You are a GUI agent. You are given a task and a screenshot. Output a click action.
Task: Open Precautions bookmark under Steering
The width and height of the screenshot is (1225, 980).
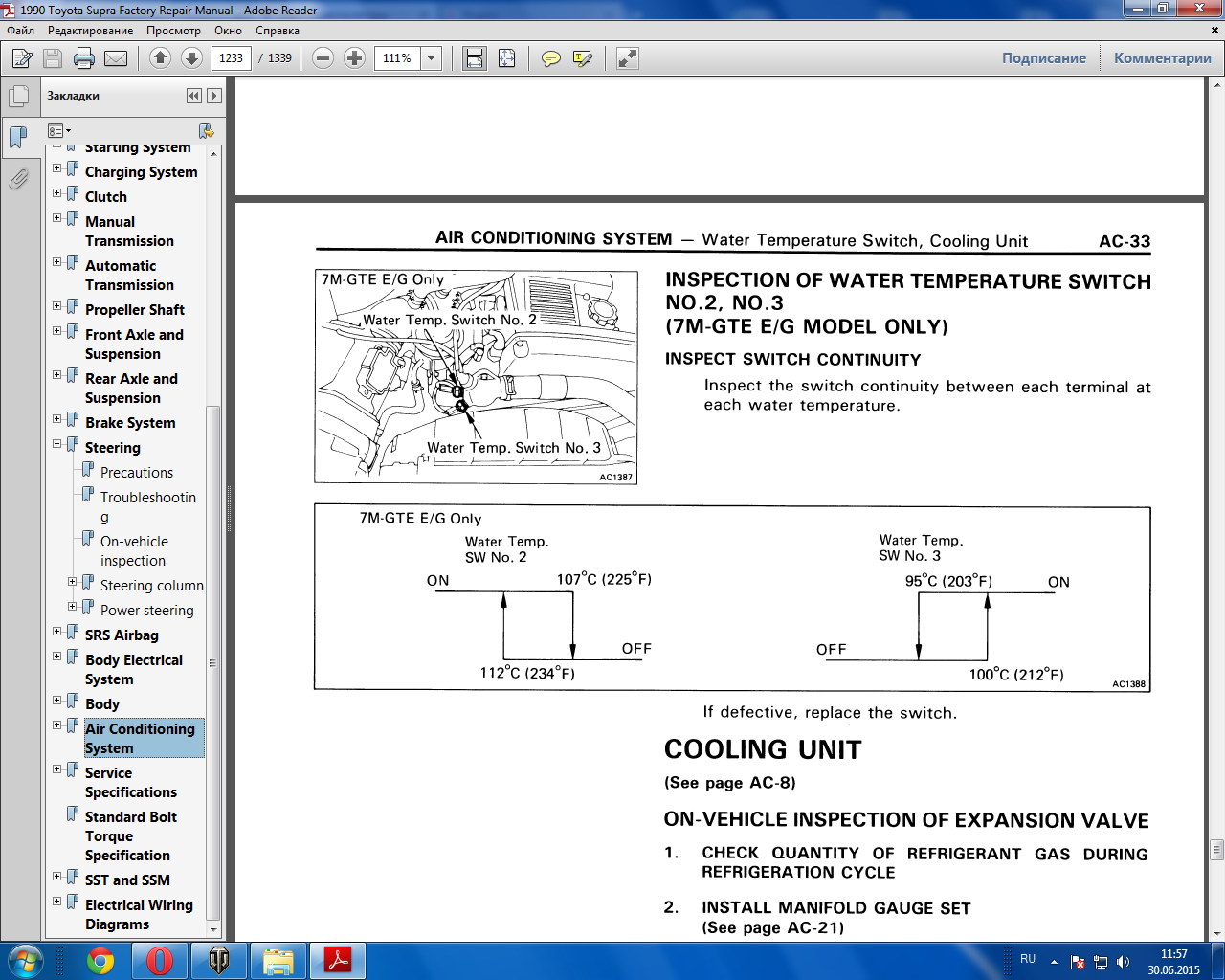tap(137, 473)
